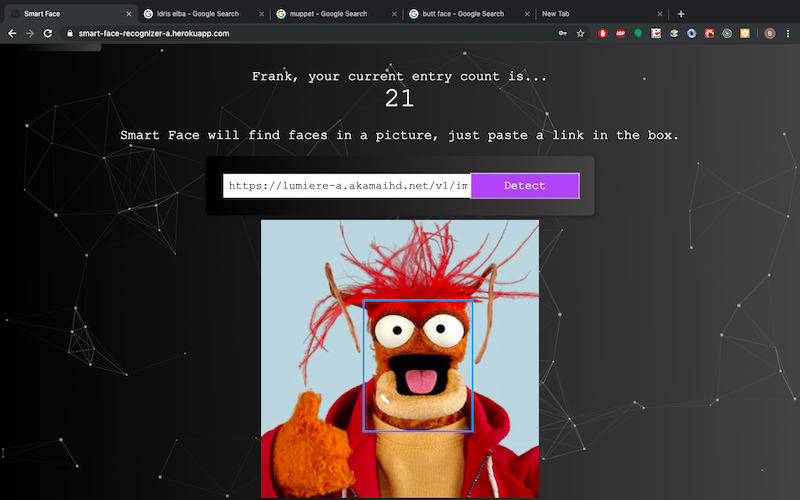This screenshot has height=500, width=800.
Task: Open the orange hexagon extension icon
Action: coord(745,34)
